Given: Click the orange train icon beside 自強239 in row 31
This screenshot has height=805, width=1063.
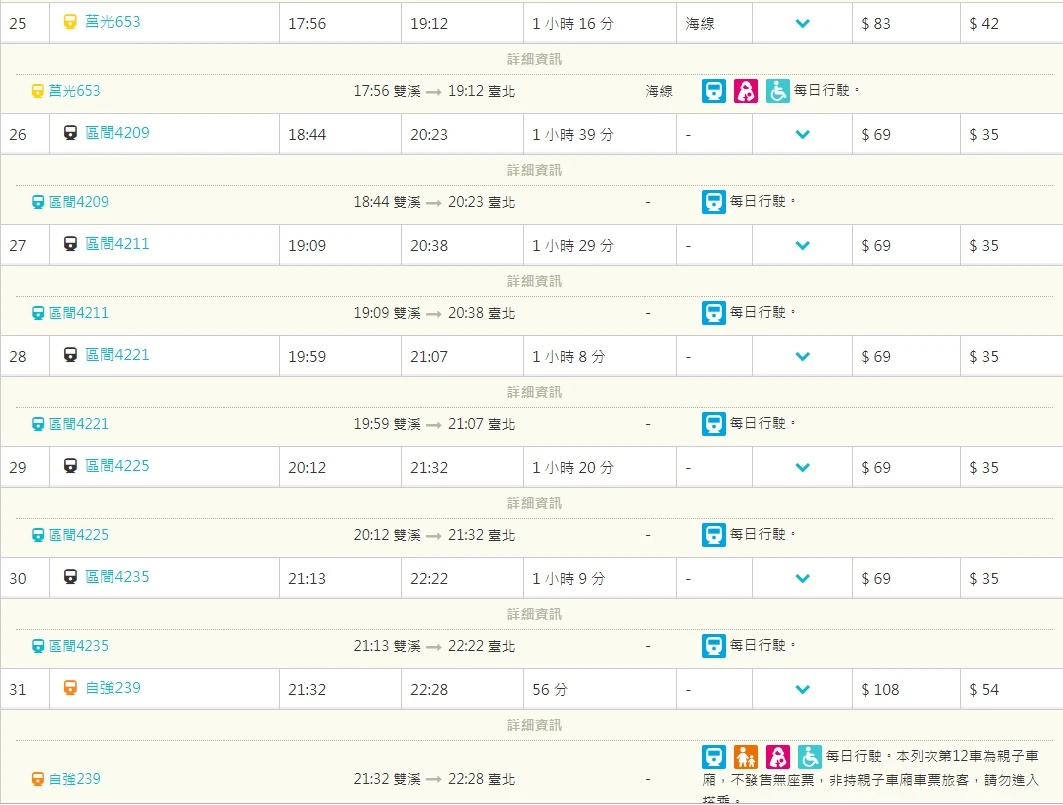Looking at the screenshot, I should [70, 688].
